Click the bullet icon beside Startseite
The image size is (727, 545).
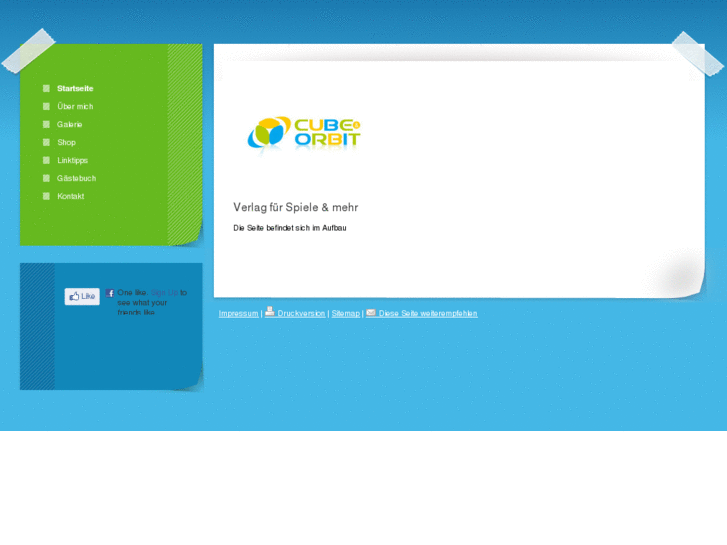(46, 89)
